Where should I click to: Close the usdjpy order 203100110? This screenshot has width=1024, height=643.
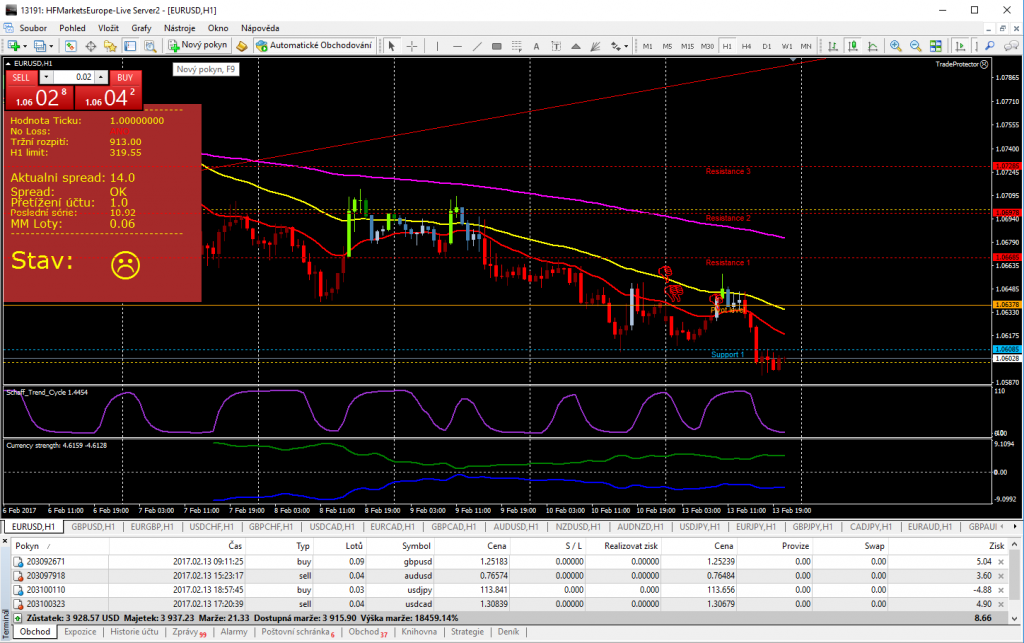(1001, 590)
